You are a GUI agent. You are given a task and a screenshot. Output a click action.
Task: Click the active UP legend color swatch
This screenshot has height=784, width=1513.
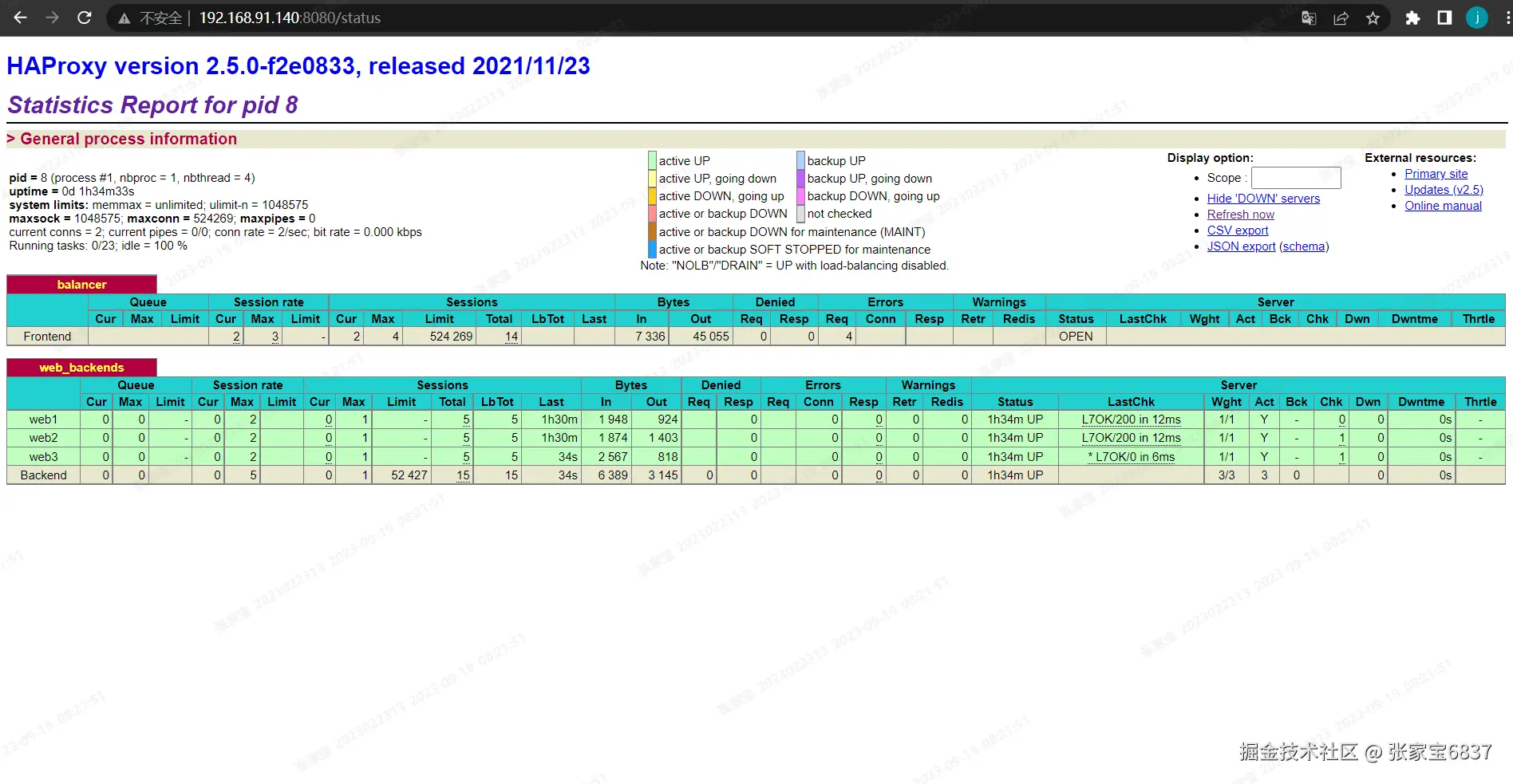[652, 160]
